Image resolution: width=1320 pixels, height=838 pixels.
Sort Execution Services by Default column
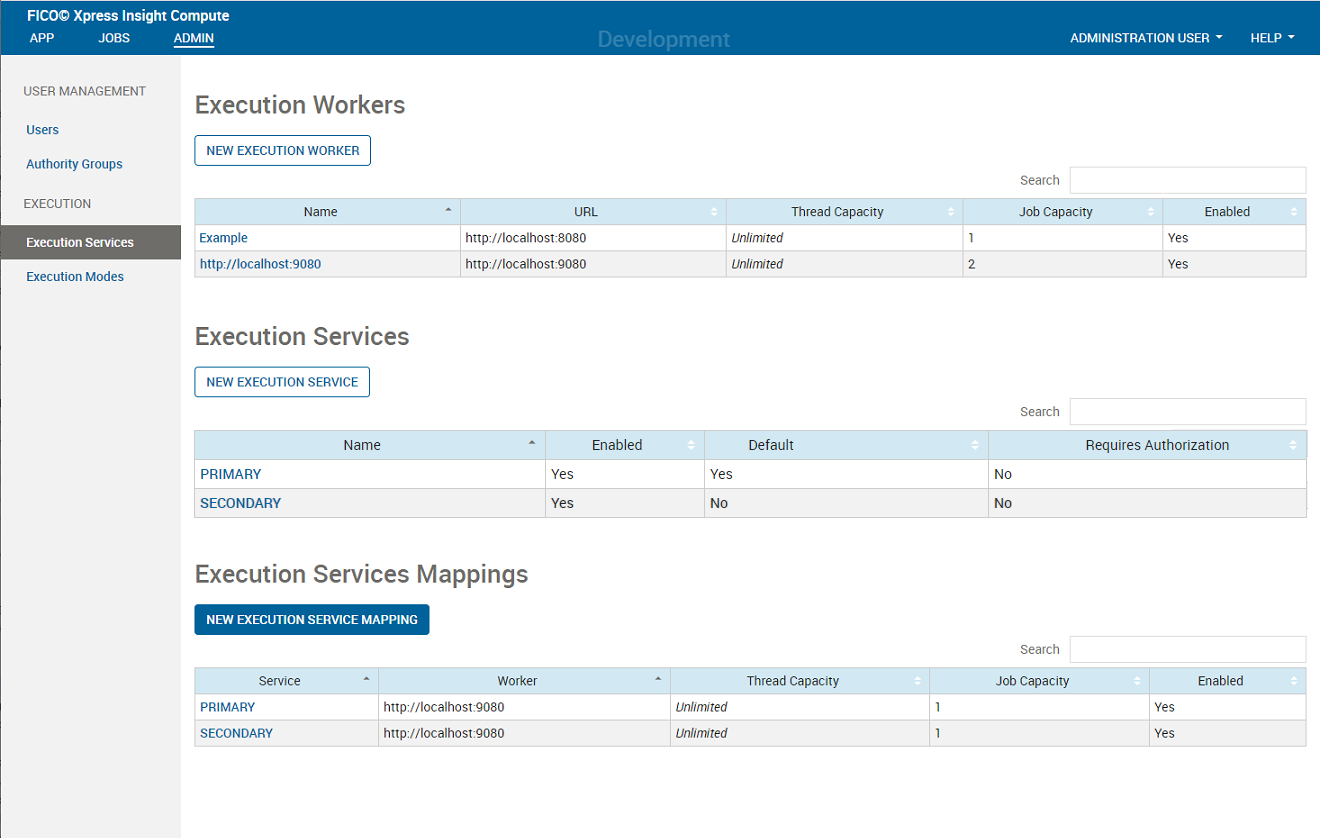[846, 445]
